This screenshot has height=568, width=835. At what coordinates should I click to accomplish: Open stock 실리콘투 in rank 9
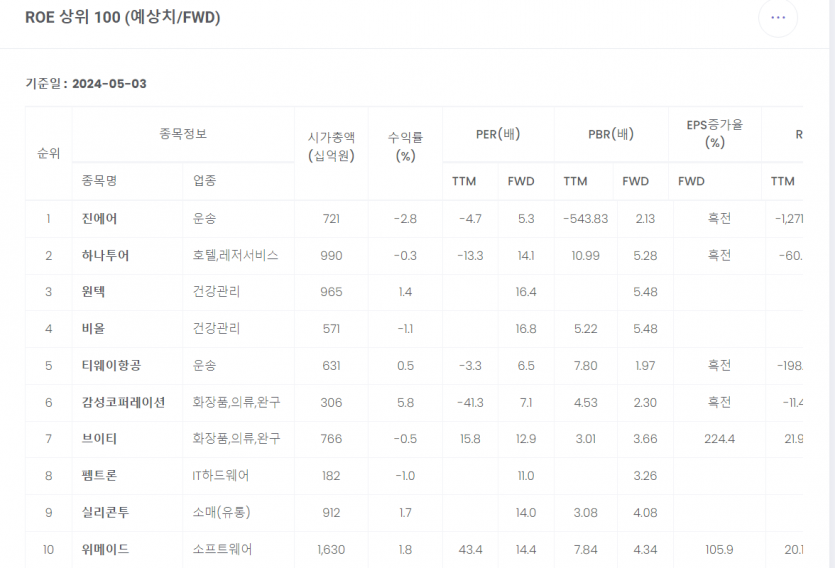click(x=105, y=513)
